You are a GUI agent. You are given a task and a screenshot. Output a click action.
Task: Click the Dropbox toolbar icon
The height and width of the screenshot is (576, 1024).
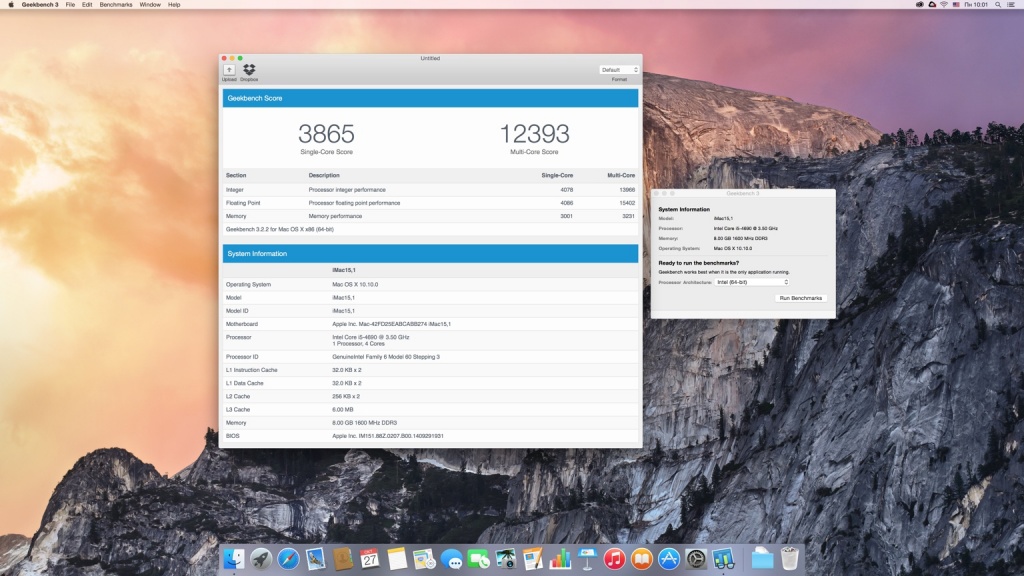coord(249,70)
